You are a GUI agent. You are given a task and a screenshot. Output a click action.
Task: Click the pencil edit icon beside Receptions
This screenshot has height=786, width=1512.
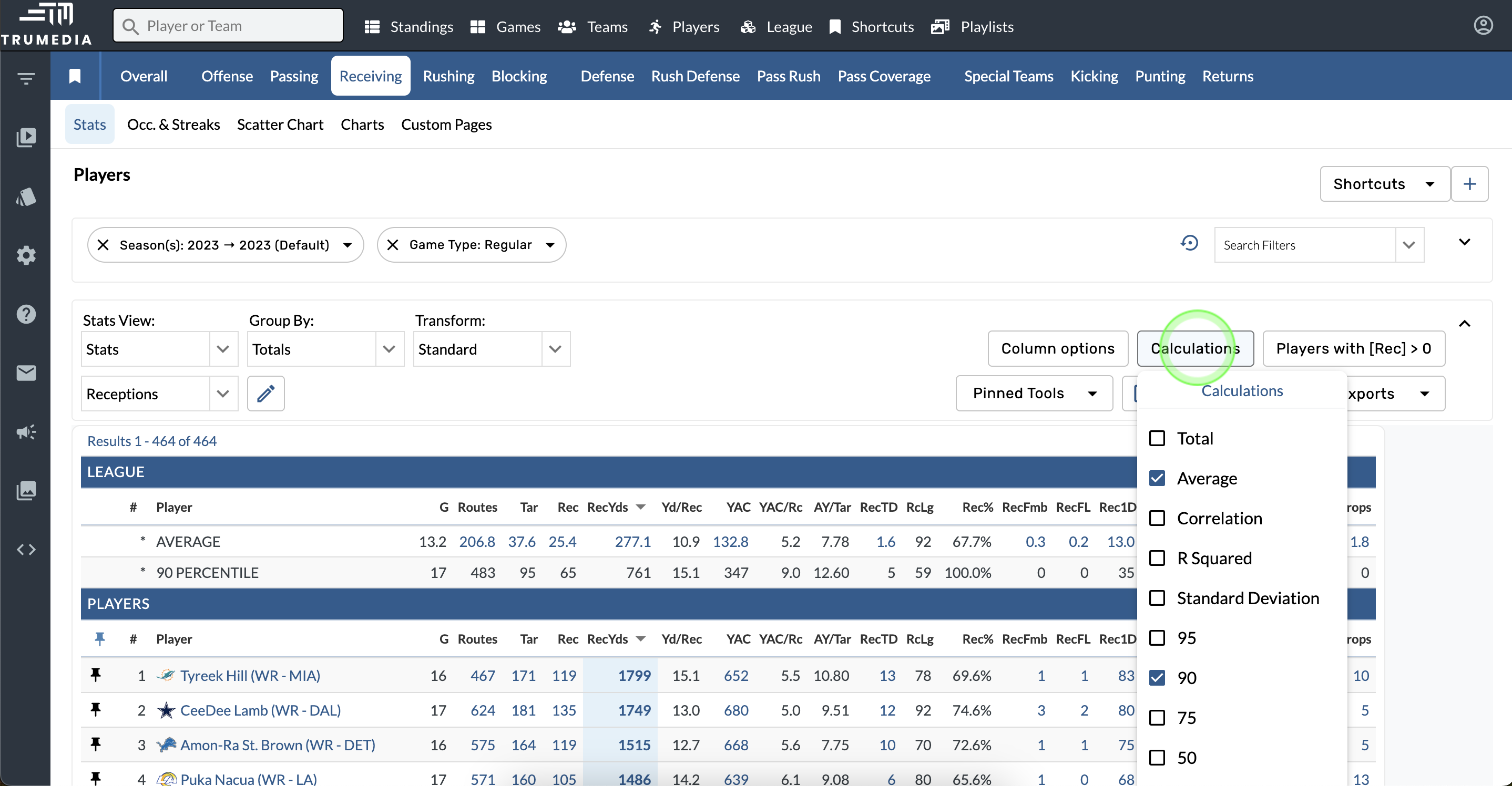(265, 394)
